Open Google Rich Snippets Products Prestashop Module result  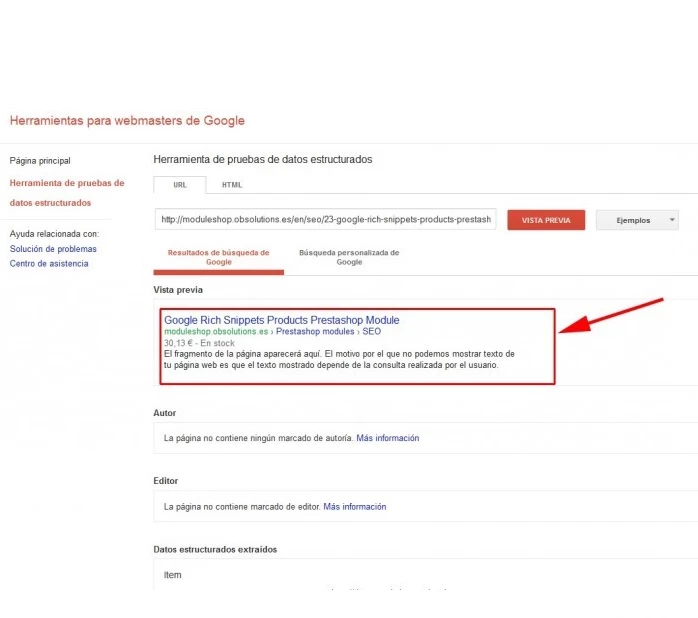[x=282, y=320]
